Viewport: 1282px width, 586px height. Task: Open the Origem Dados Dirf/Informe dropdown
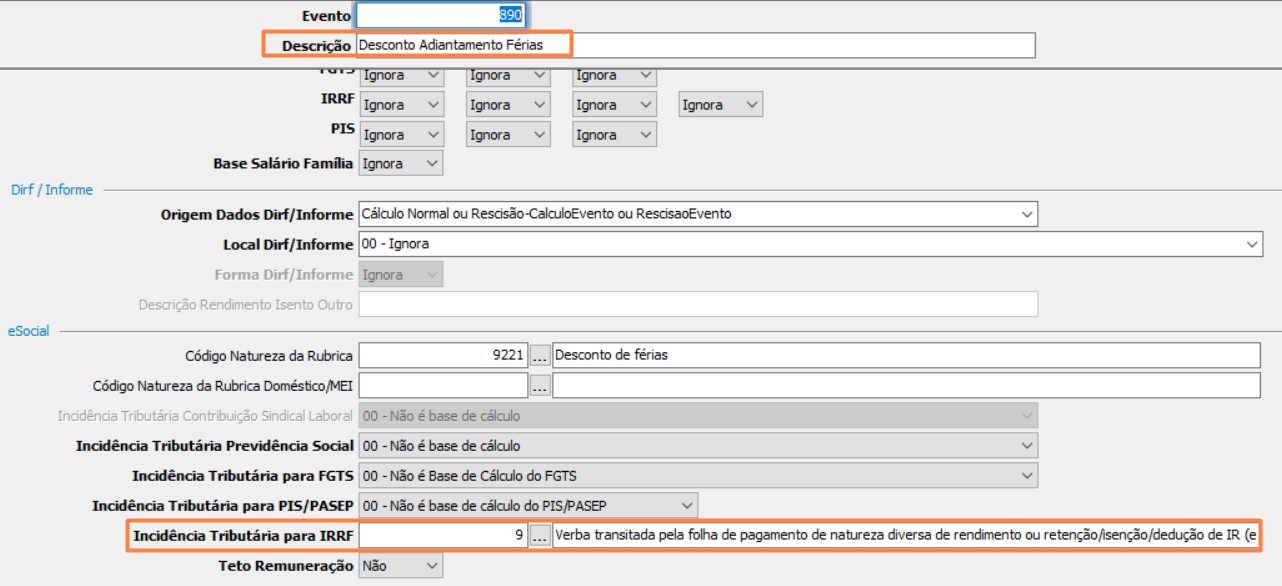pos(697,214)
